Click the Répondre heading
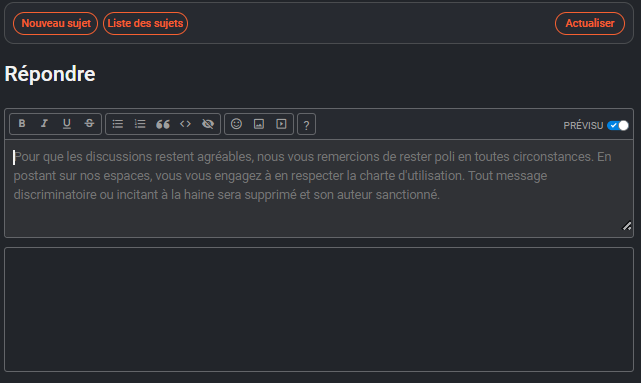This screenshot has width=641, height=383. click(50, 74)
